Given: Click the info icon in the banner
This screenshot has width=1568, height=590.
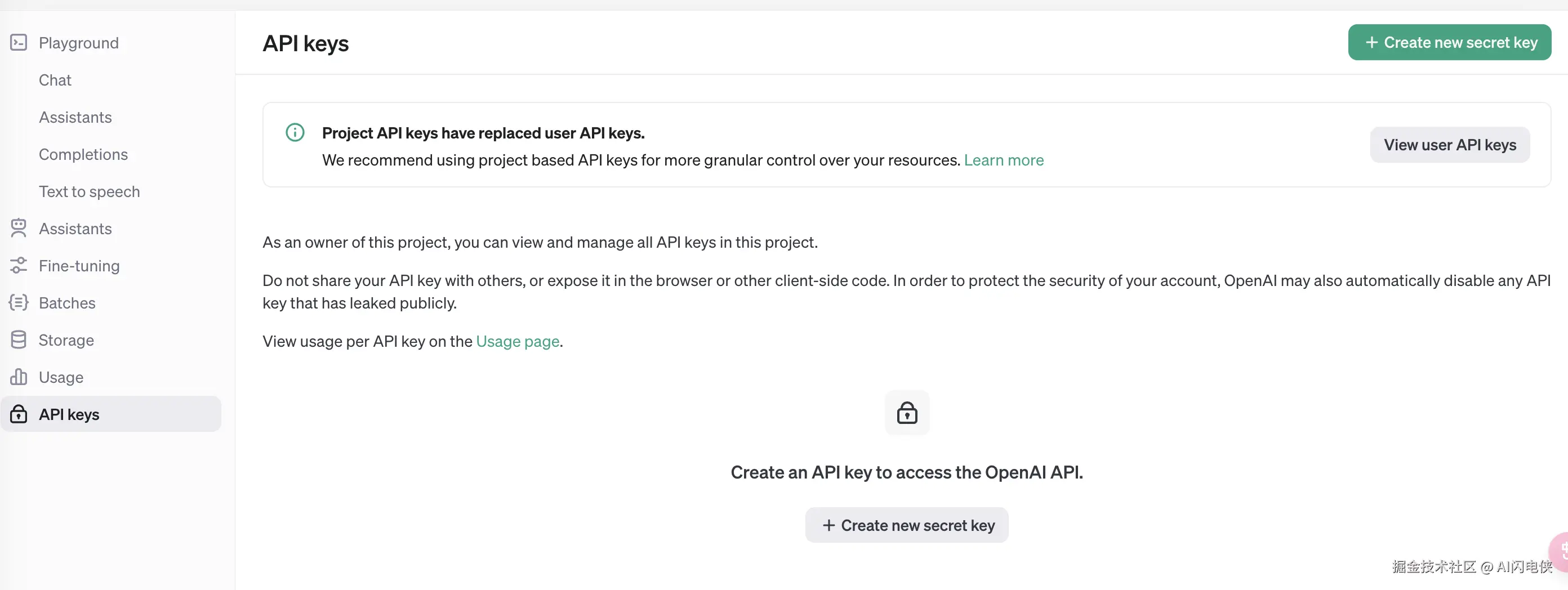Looking at the screenshot, I should (x=295, y=133).
